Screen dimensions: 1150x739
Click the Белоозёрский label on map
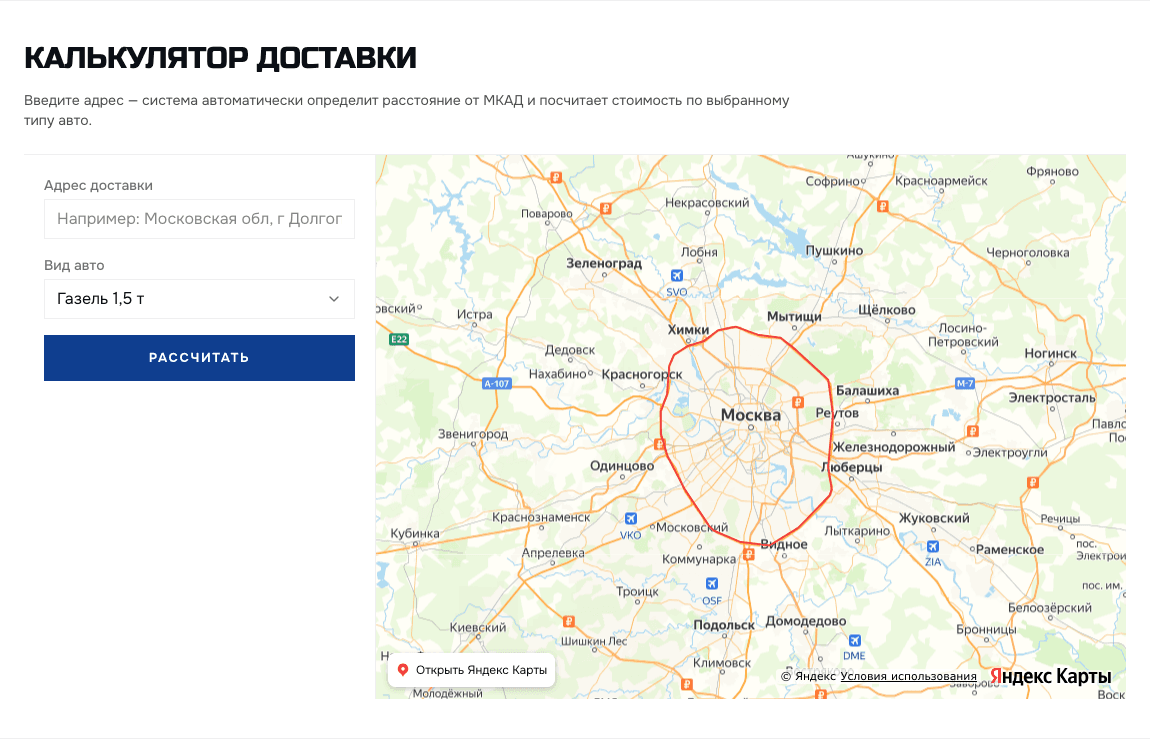point(1050,607)
